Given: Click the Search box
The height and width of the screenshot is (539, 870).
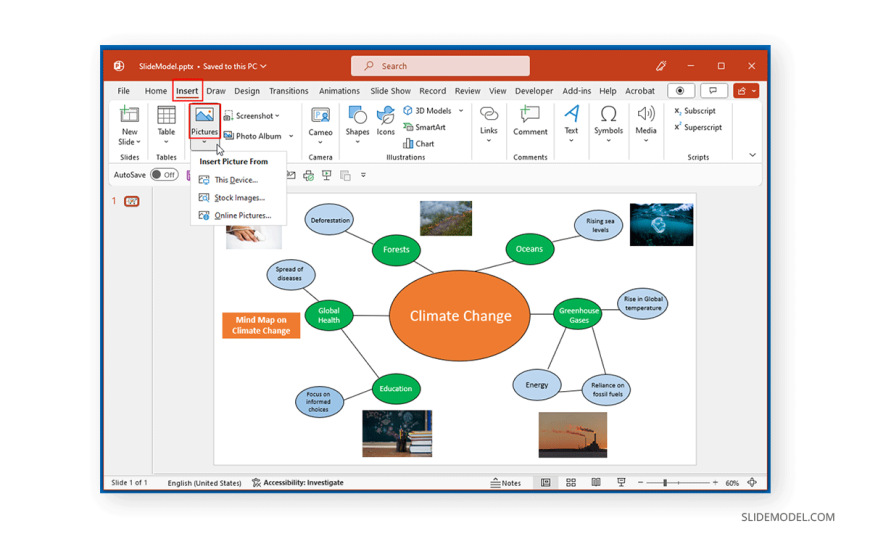Looking at the screenshot, I should [440, 66].
